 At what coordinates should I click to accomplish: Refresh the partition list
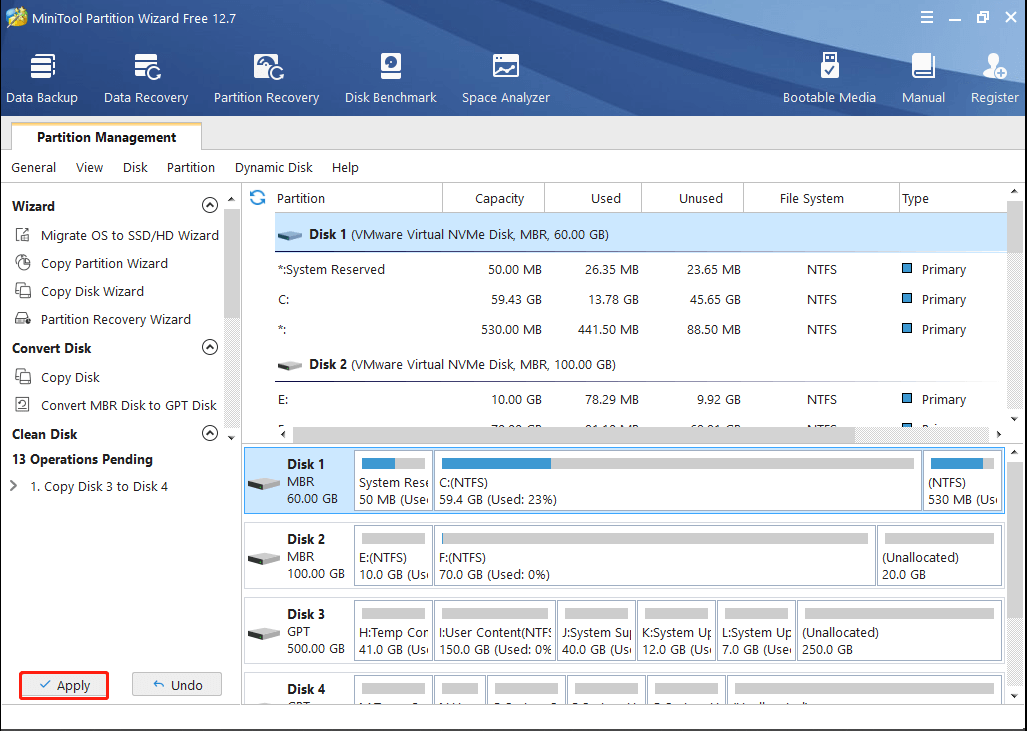(257, 198)
